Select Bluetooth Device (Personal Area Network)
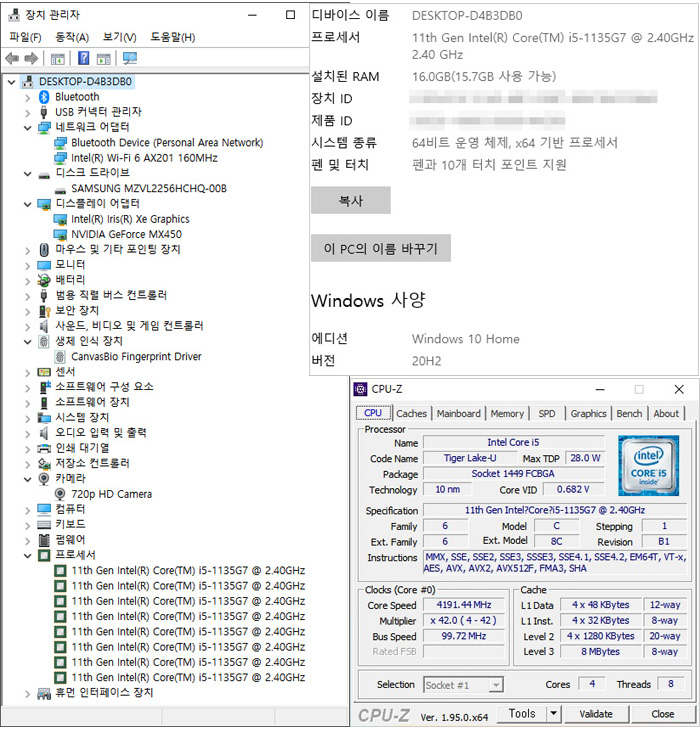The image size is (700, 732). coord(167,143)
